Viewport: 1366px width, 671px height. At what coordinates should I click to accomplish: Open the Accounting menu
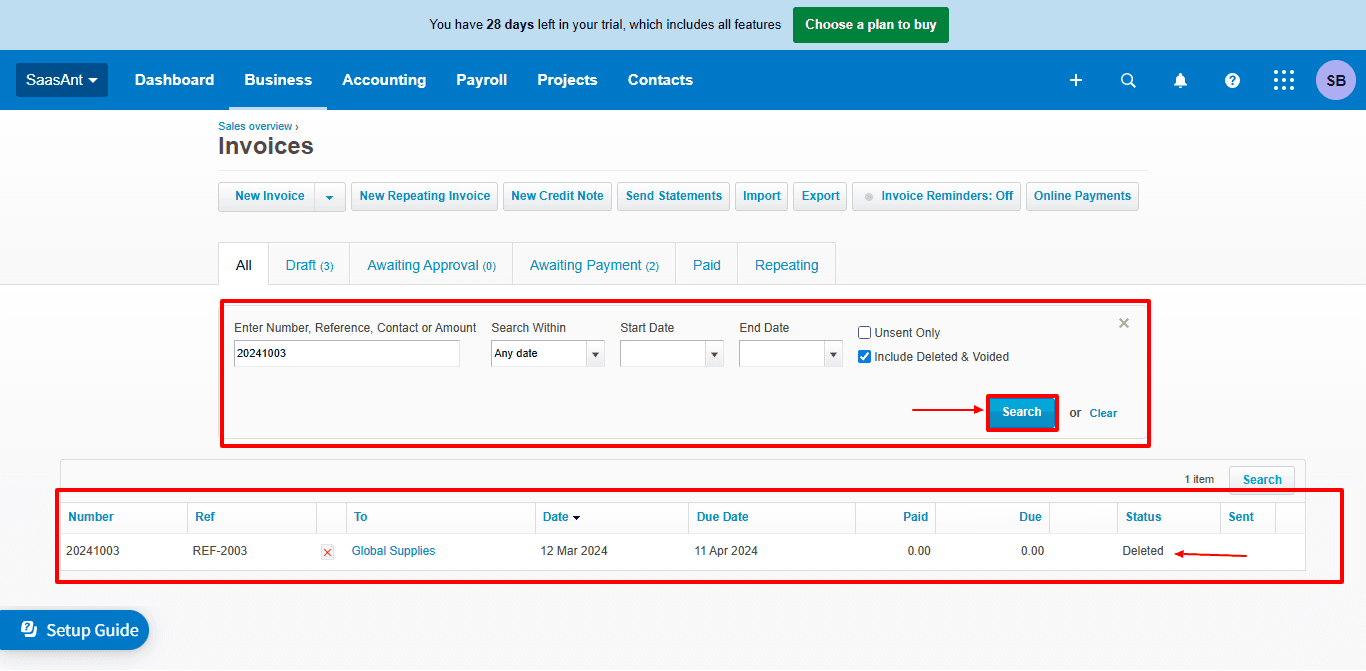point(384,80)
